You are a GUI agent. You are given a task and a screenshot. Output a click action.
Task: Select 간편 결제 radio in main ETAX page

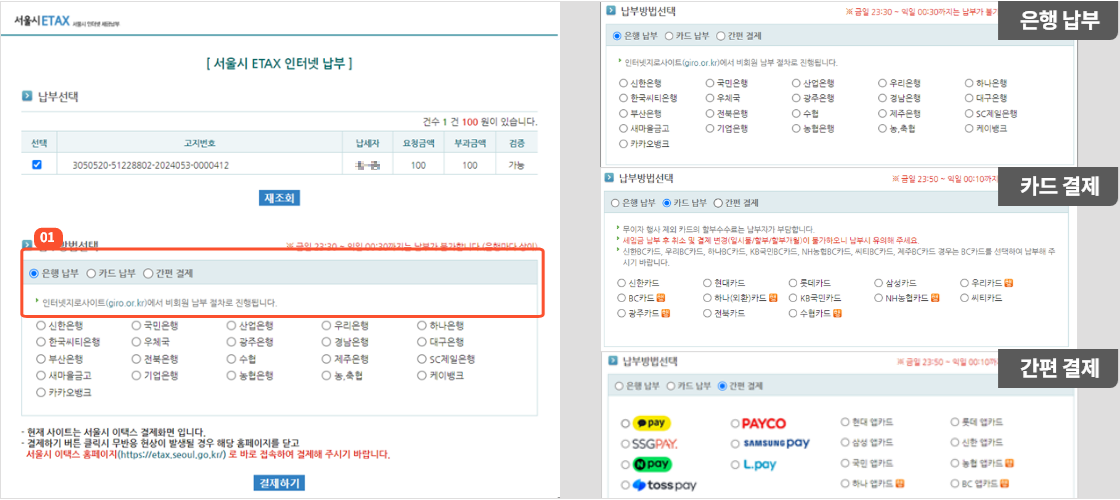pos(148,273)
